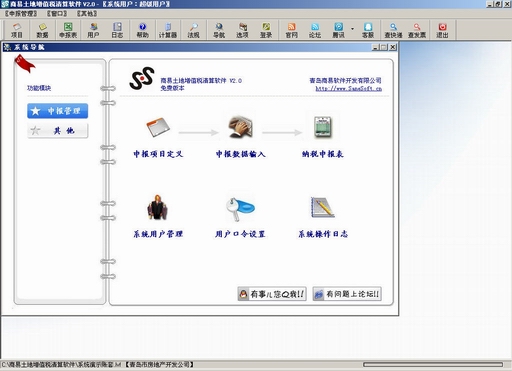Screen dimensions: 512x371
Task: Open the 【申报管理】 menu
Action: pyautogui.click(x=21, y=14)
